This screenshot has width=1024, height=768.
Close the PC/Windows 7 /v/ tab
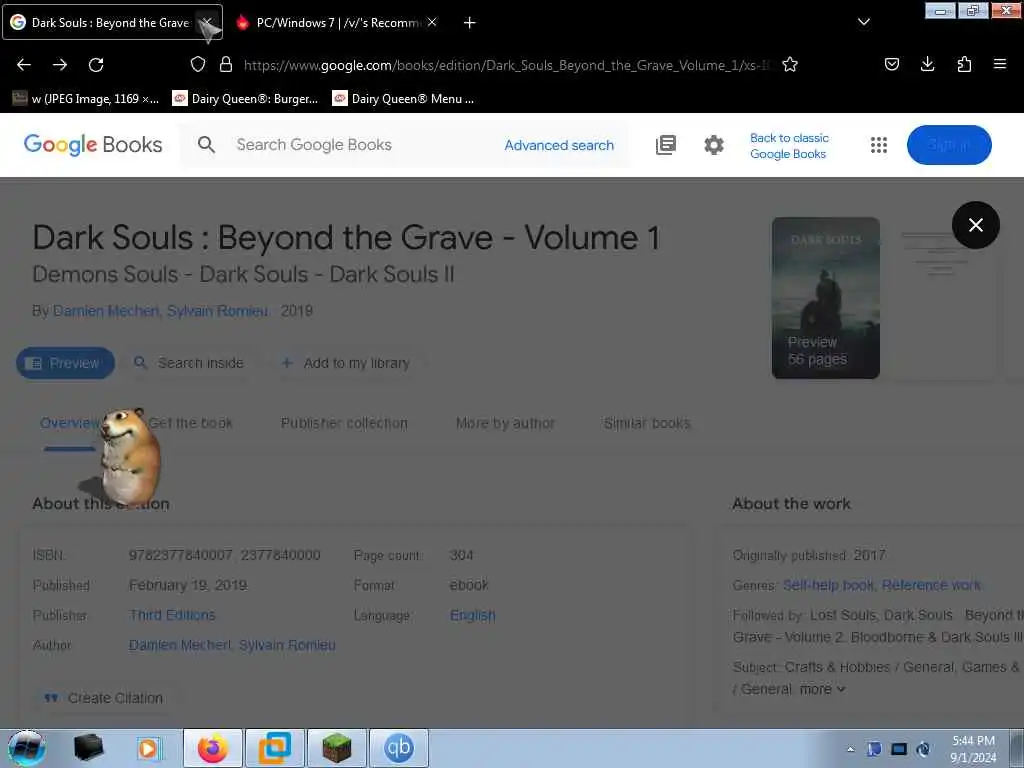(432, 22)
